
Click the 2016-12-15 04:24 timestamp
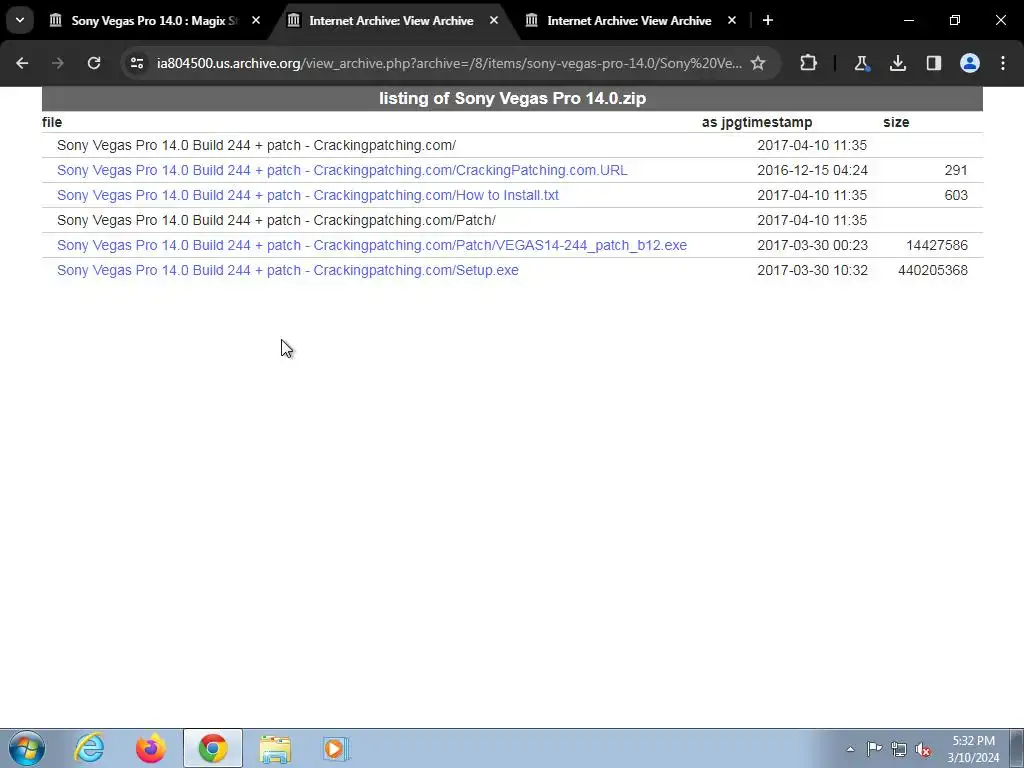(x=812, y=170)
